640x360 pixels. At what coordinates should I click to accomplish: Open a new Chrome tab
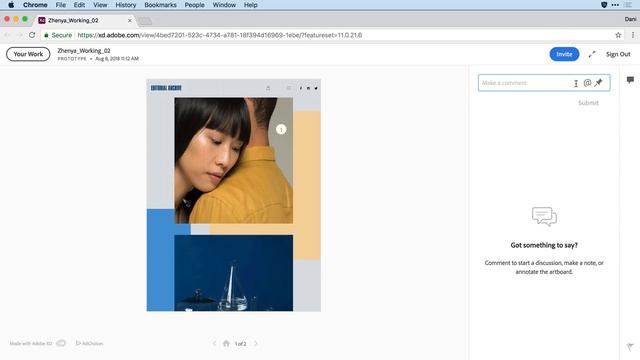tap(145, 21)
